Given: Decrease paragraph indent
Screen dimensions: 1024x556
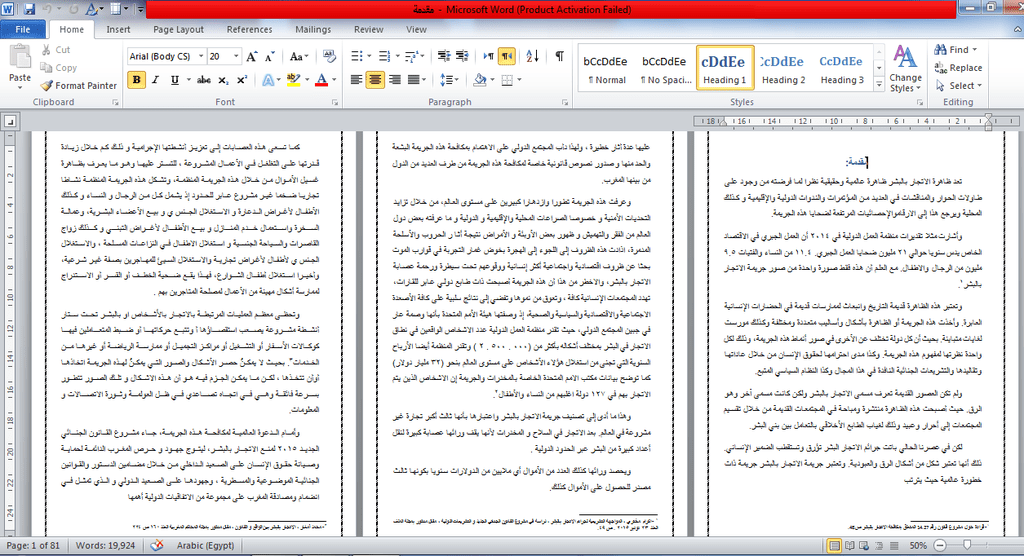Looking at the screenshot, I should point(444,57).
